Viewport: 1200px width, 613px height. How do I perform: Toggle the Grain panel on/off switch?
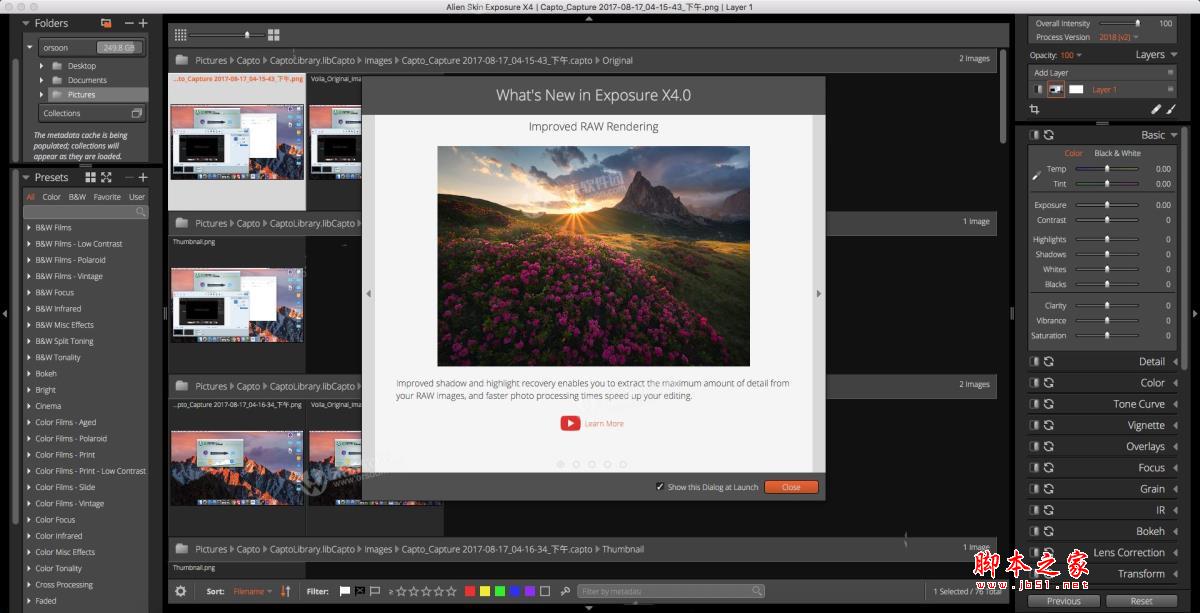coord(1036,489)
